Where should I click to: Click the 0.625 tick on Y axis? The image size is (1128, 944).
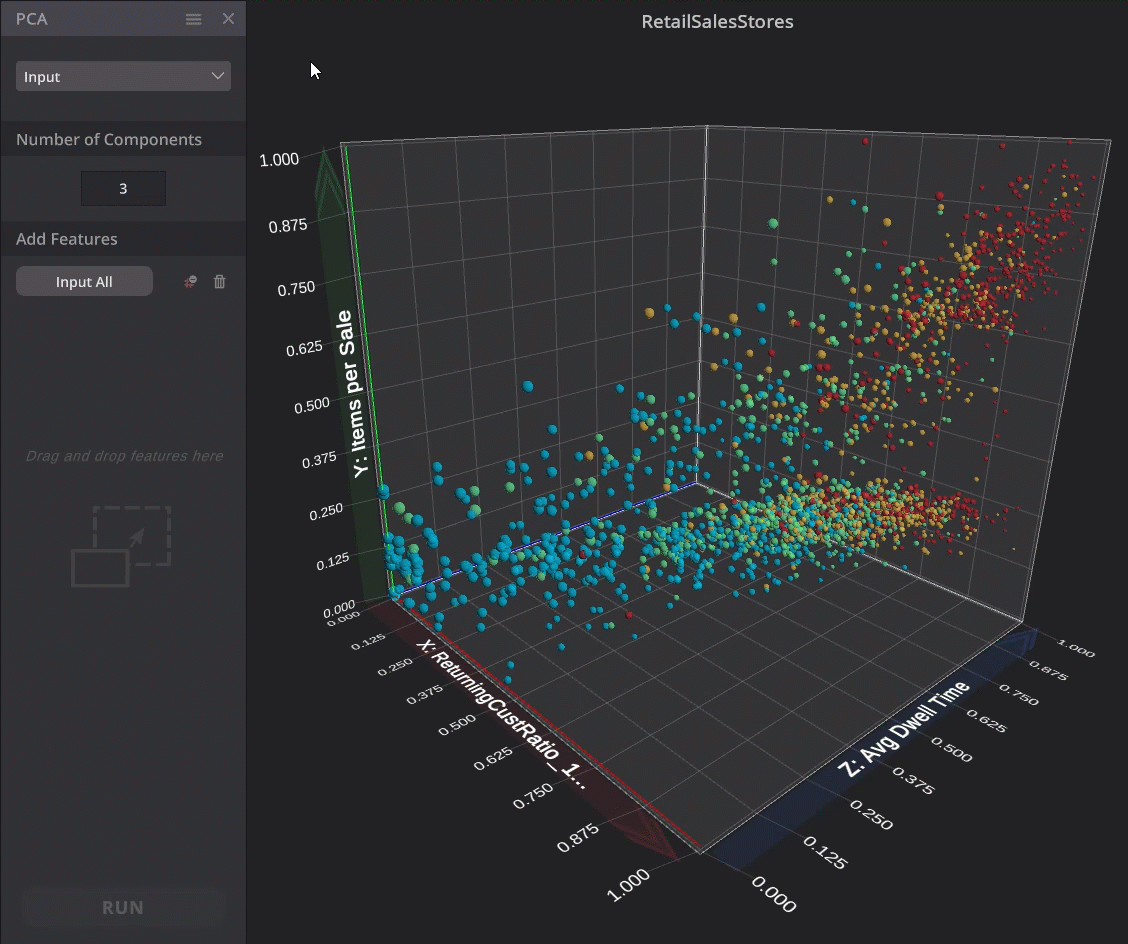click(x=304, y=349)
